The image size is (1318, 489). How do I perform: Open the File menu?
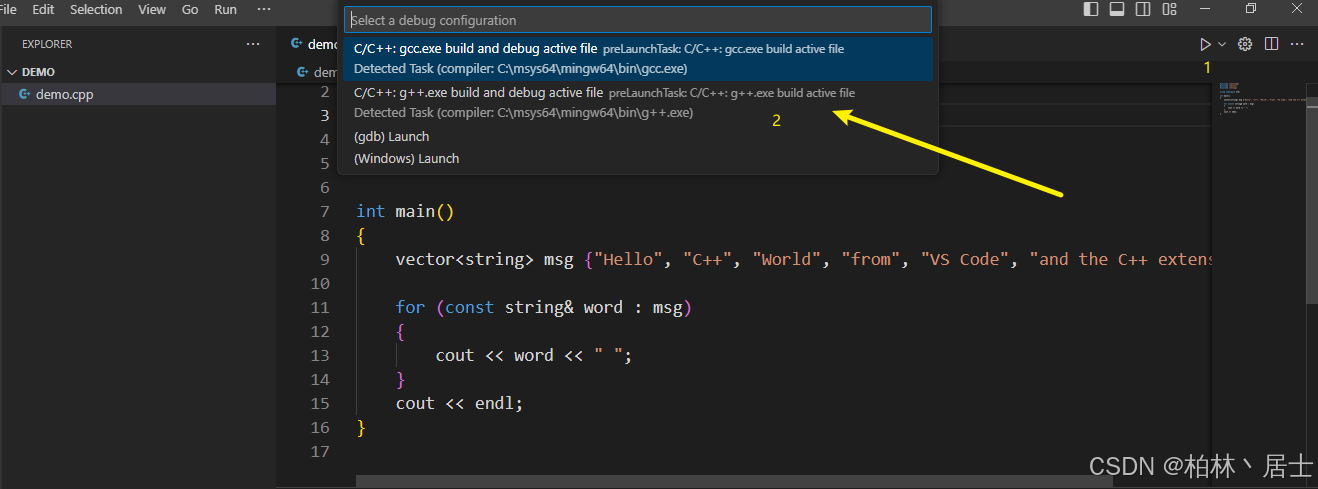[8, 9]
